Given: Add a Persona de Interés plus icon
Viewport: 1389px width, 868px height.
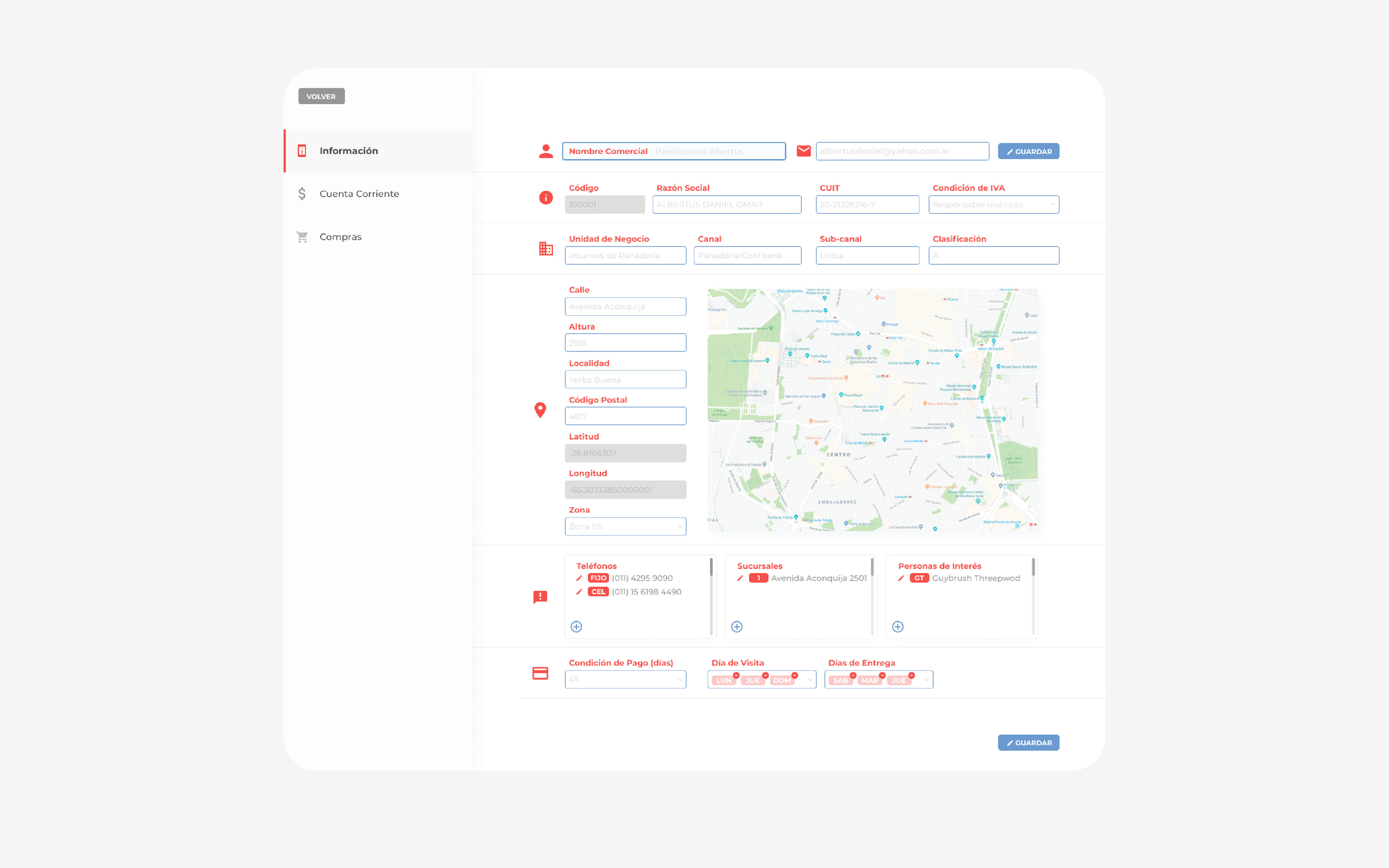Looking at the screenshot, I should [898, 626].
